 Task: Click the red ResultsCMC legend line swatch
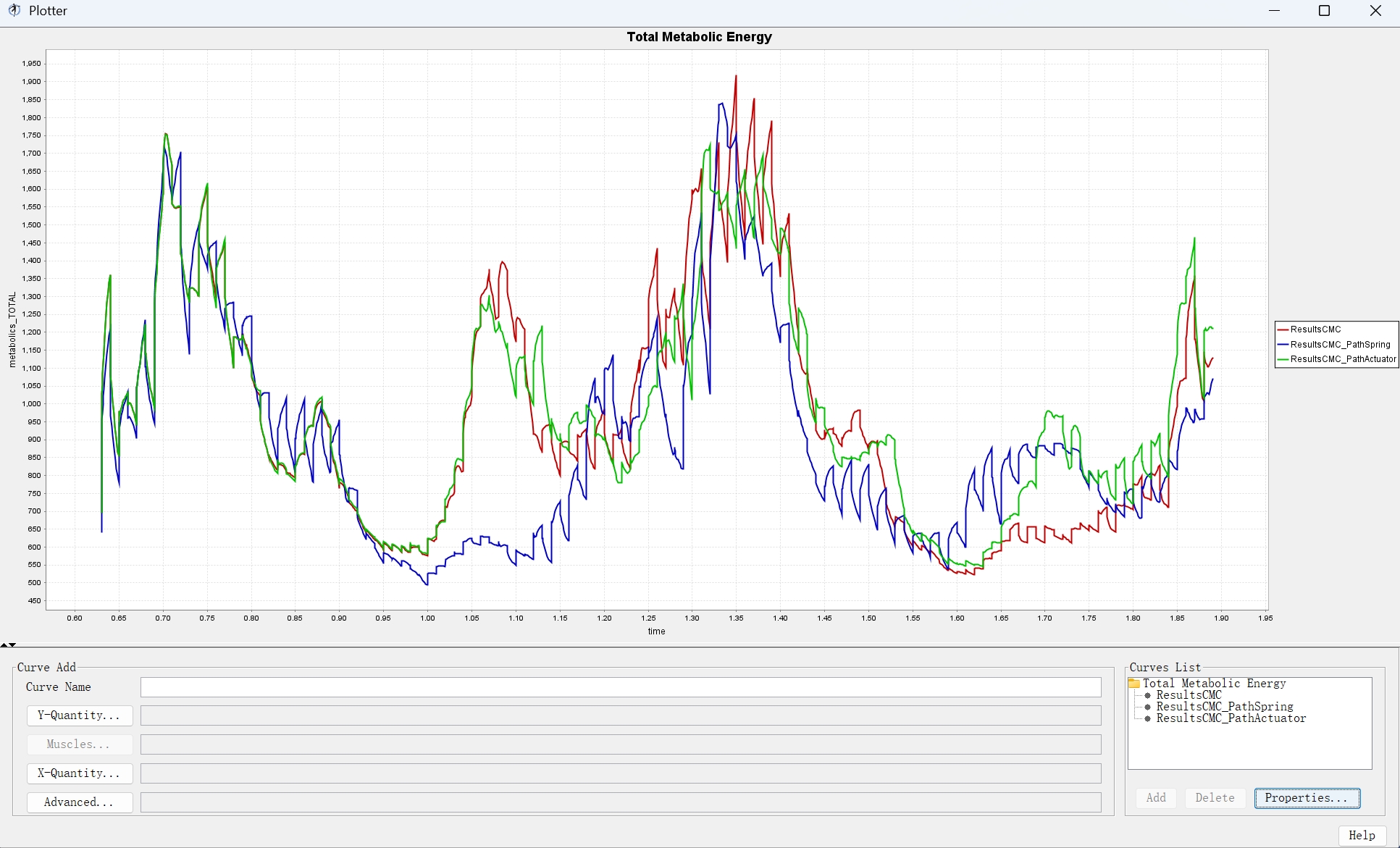point(1283,329)
